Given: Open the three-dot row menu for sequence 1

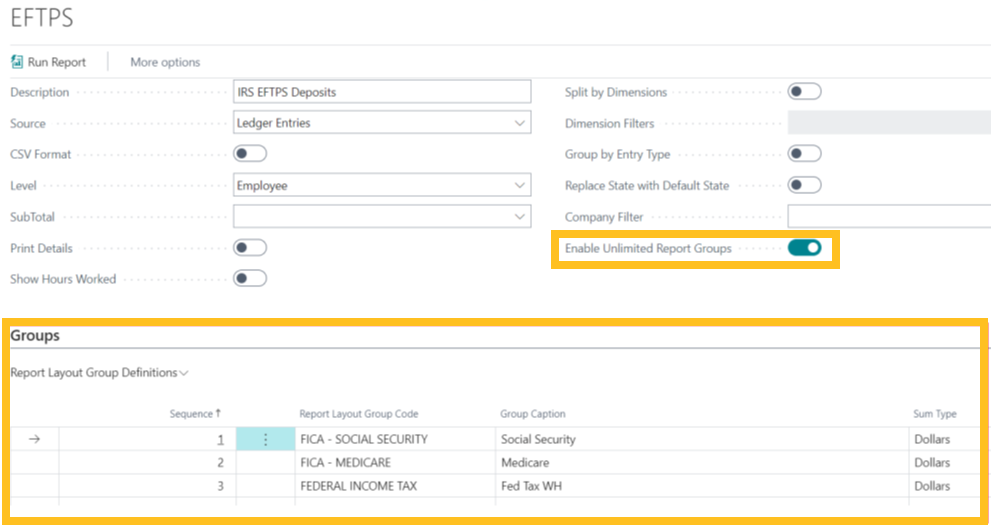Looking at the screenshot, I should point(265,439).
